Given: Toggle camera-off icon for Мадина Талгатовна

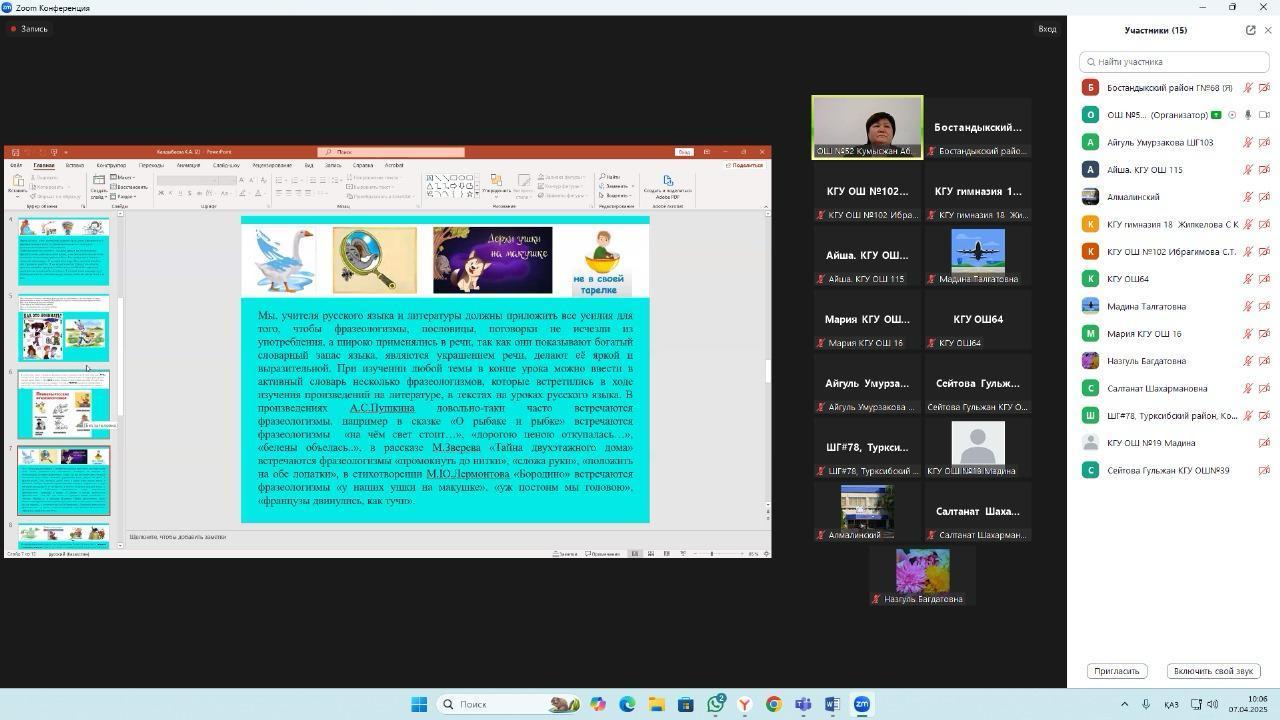Looking at the screenshot, I should coord(1264,307).
